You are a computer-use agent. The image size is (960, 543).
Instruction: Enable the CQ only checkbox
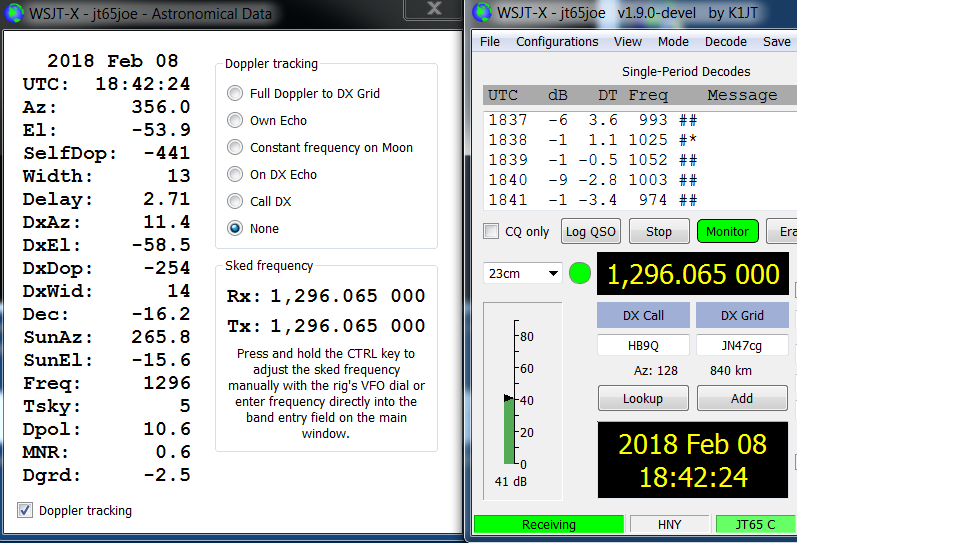click(x=491, y=231)
